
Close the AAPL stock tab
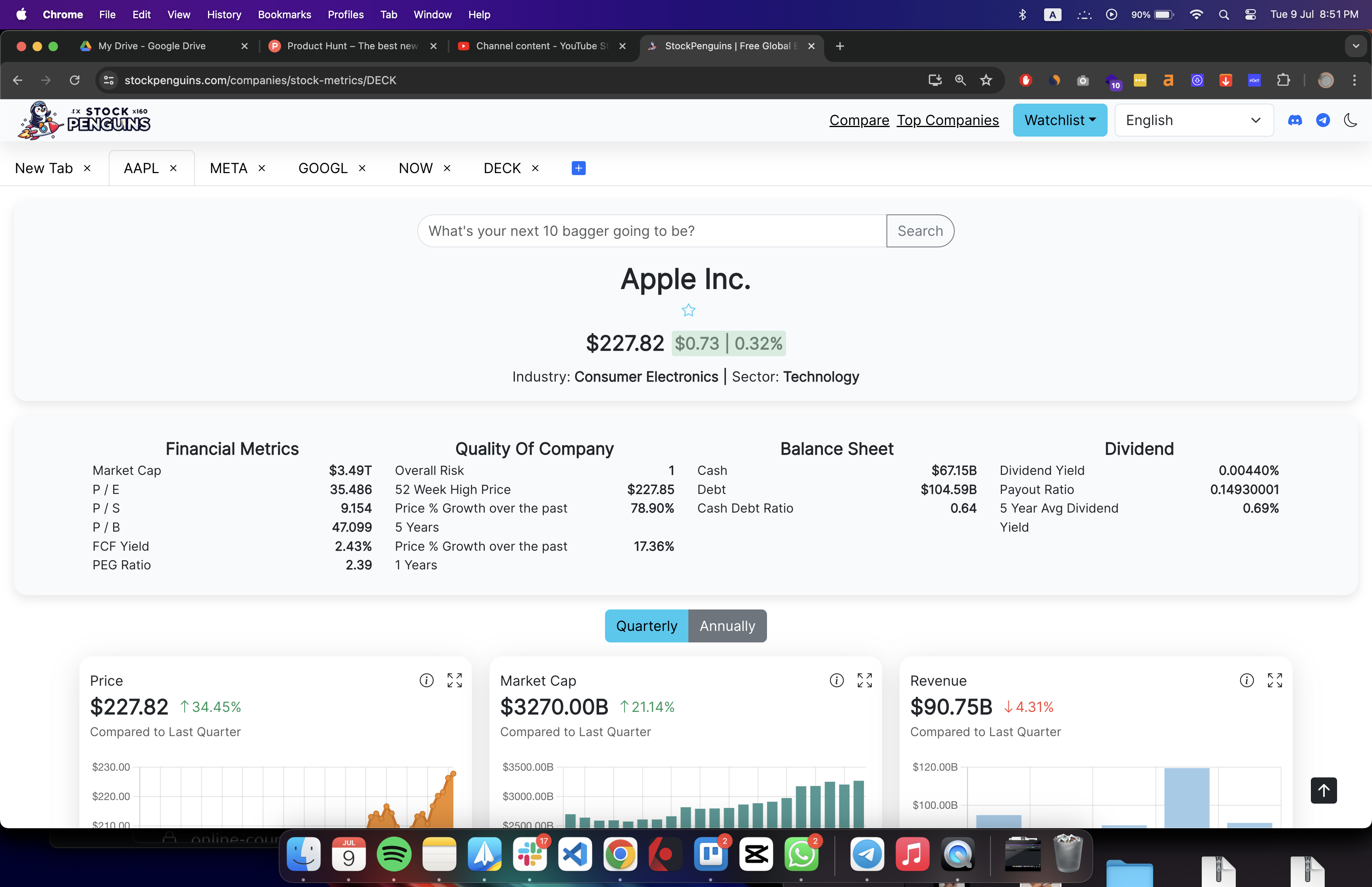click(173, 168)
